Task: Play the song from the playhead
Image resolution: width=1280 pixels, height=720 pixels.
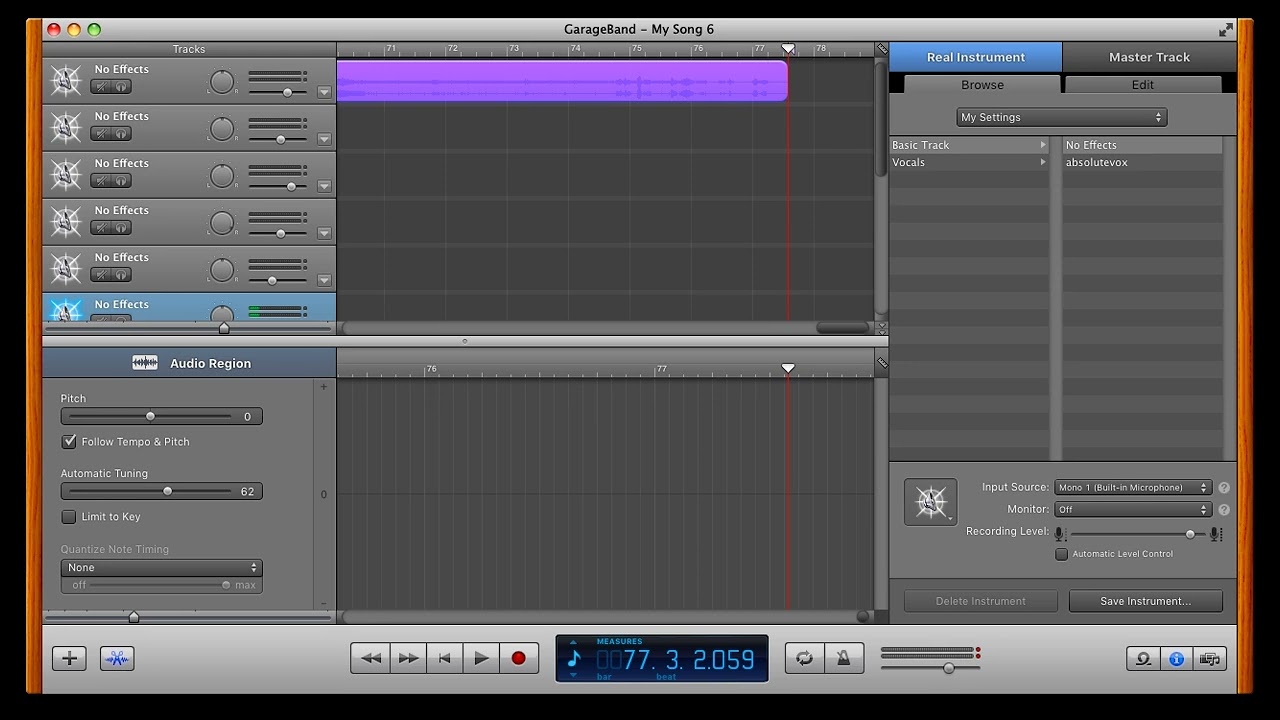Action: pos(481,658)
